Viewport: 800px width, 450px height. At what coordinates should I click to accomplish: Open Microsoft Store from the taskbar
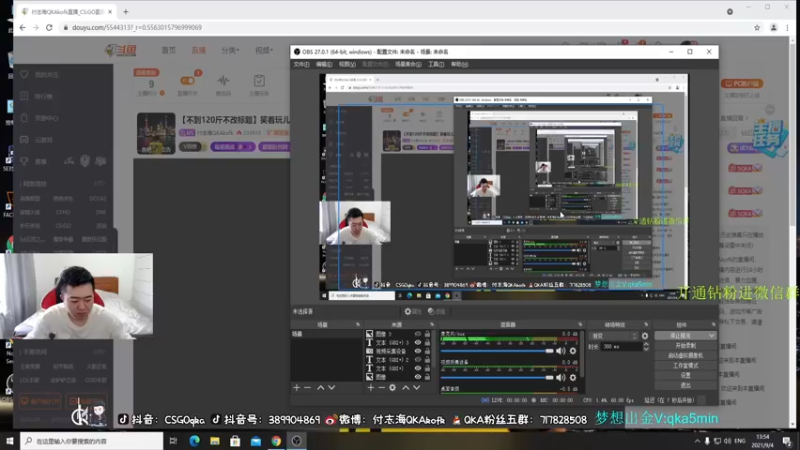point(235,441)
